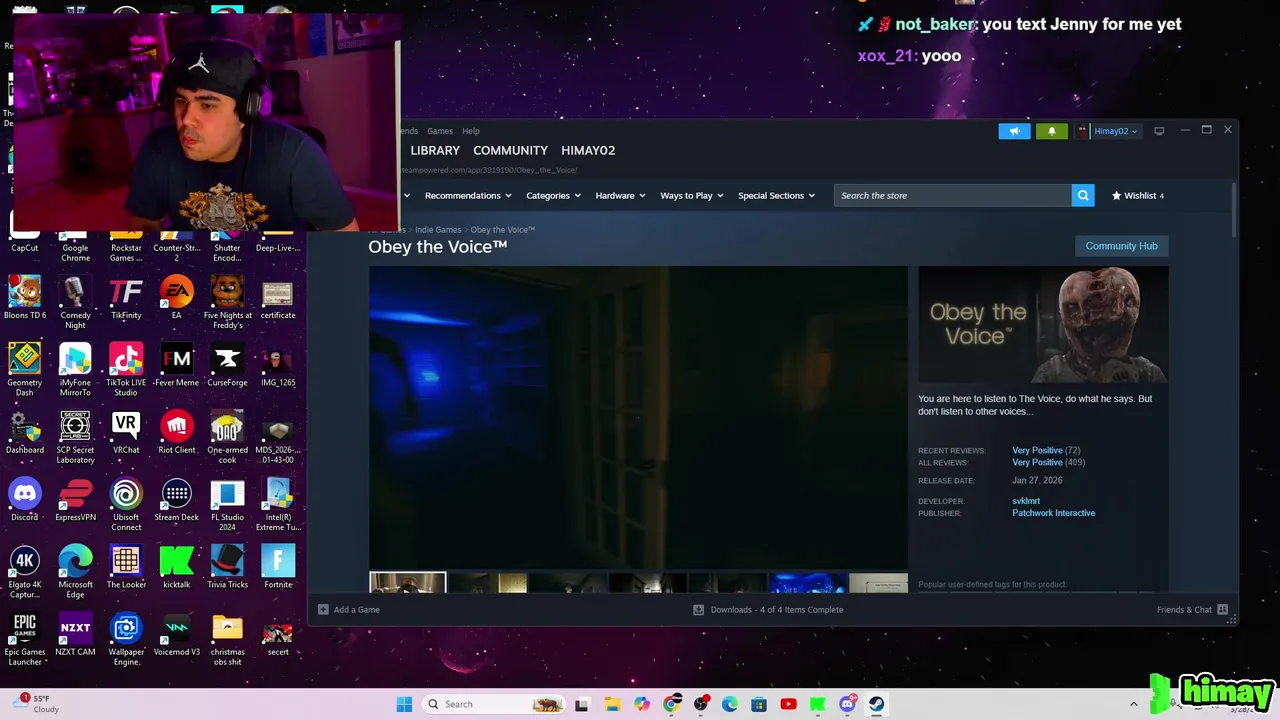Click the blue store search magnifier button

pyautogui.click(x=1082, y=195)
